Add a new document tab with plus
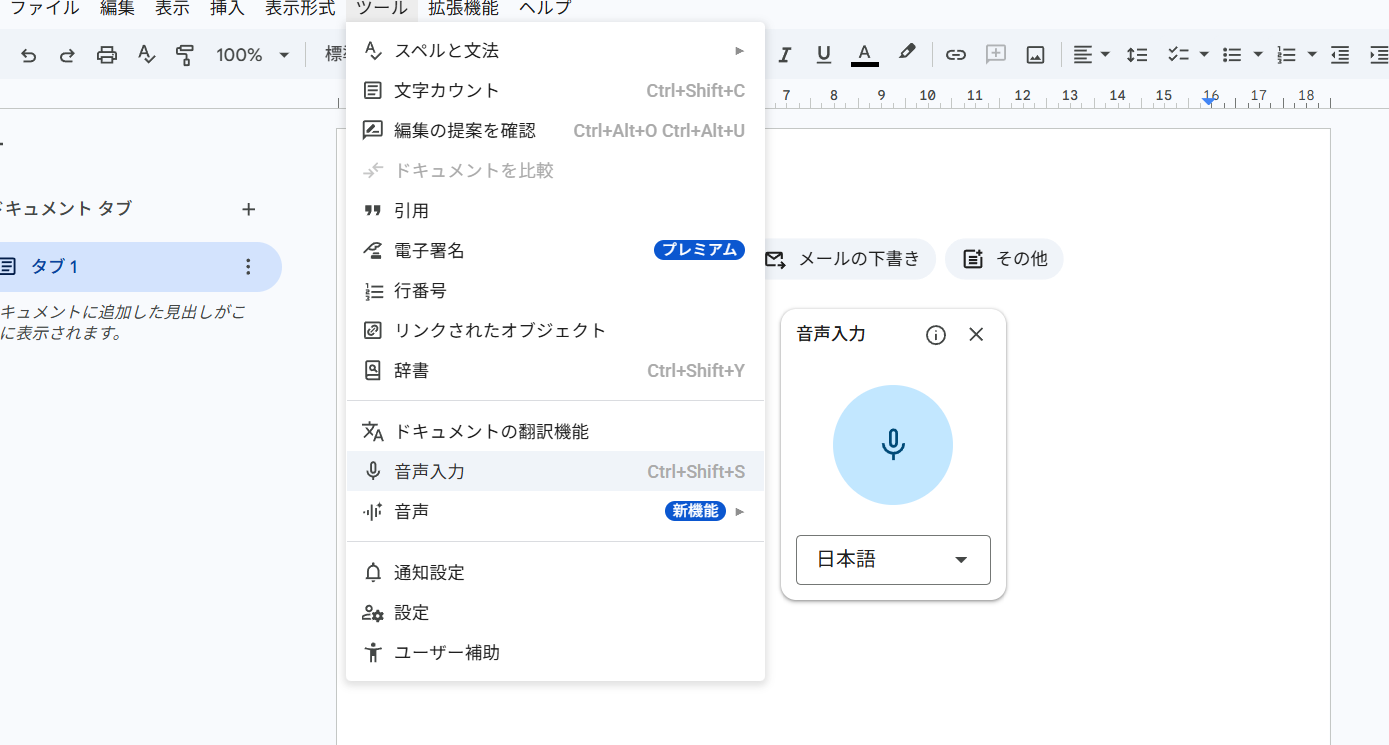 tap(249, 209)
